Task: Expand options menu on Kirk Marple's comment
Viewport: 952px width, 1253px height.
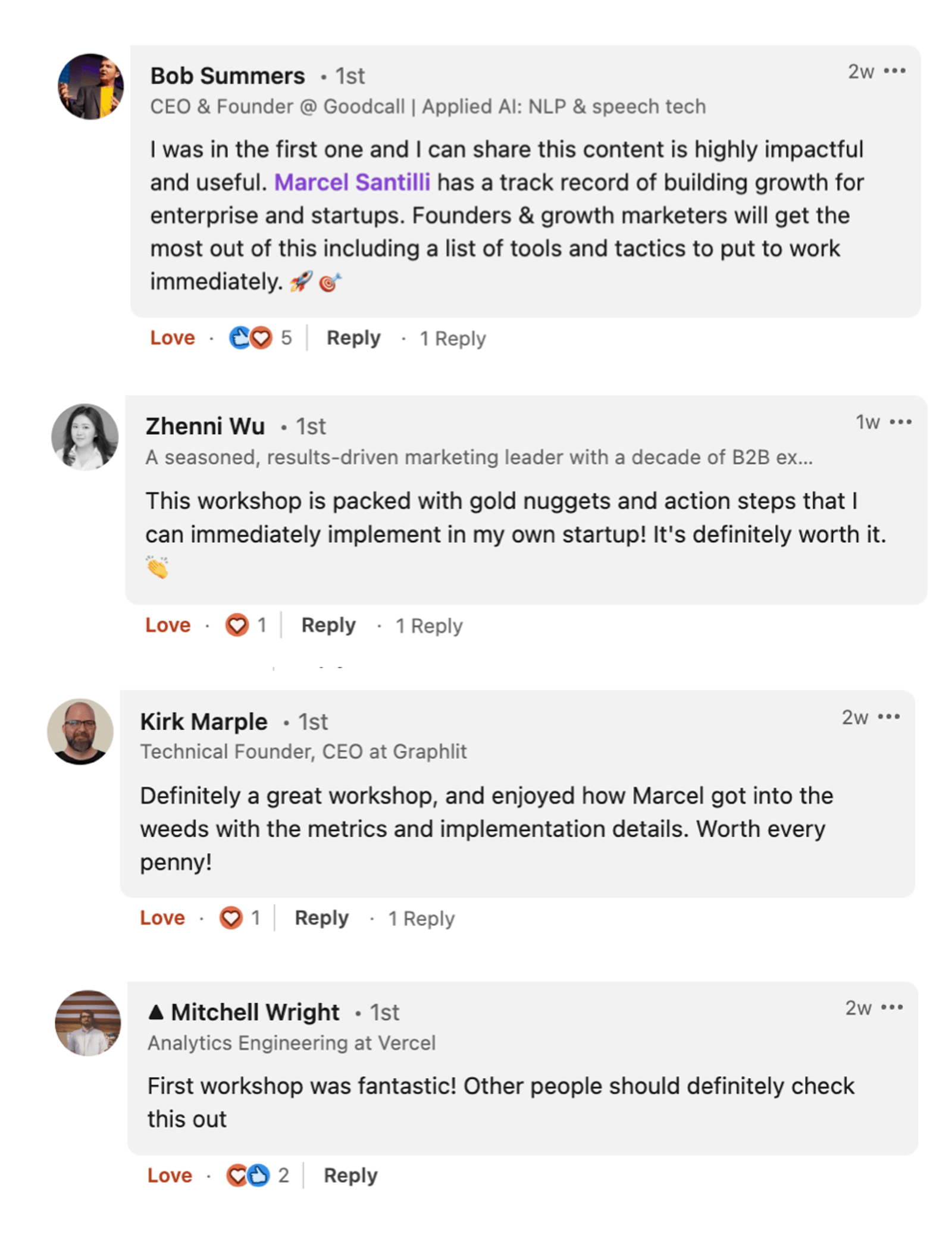Action: point(888,717)
